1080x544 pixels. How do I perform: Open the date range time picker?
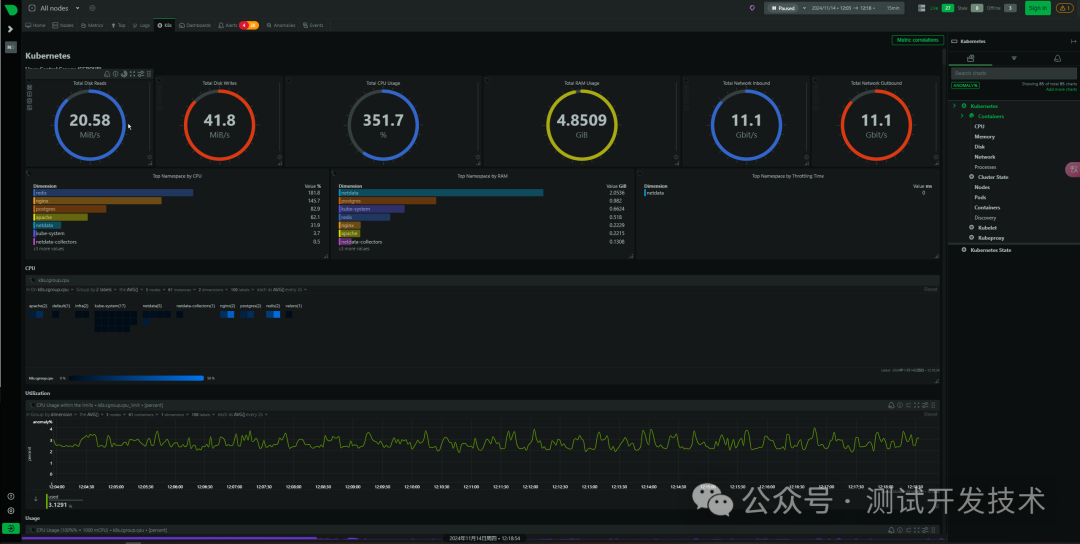(x=855, y=8)
